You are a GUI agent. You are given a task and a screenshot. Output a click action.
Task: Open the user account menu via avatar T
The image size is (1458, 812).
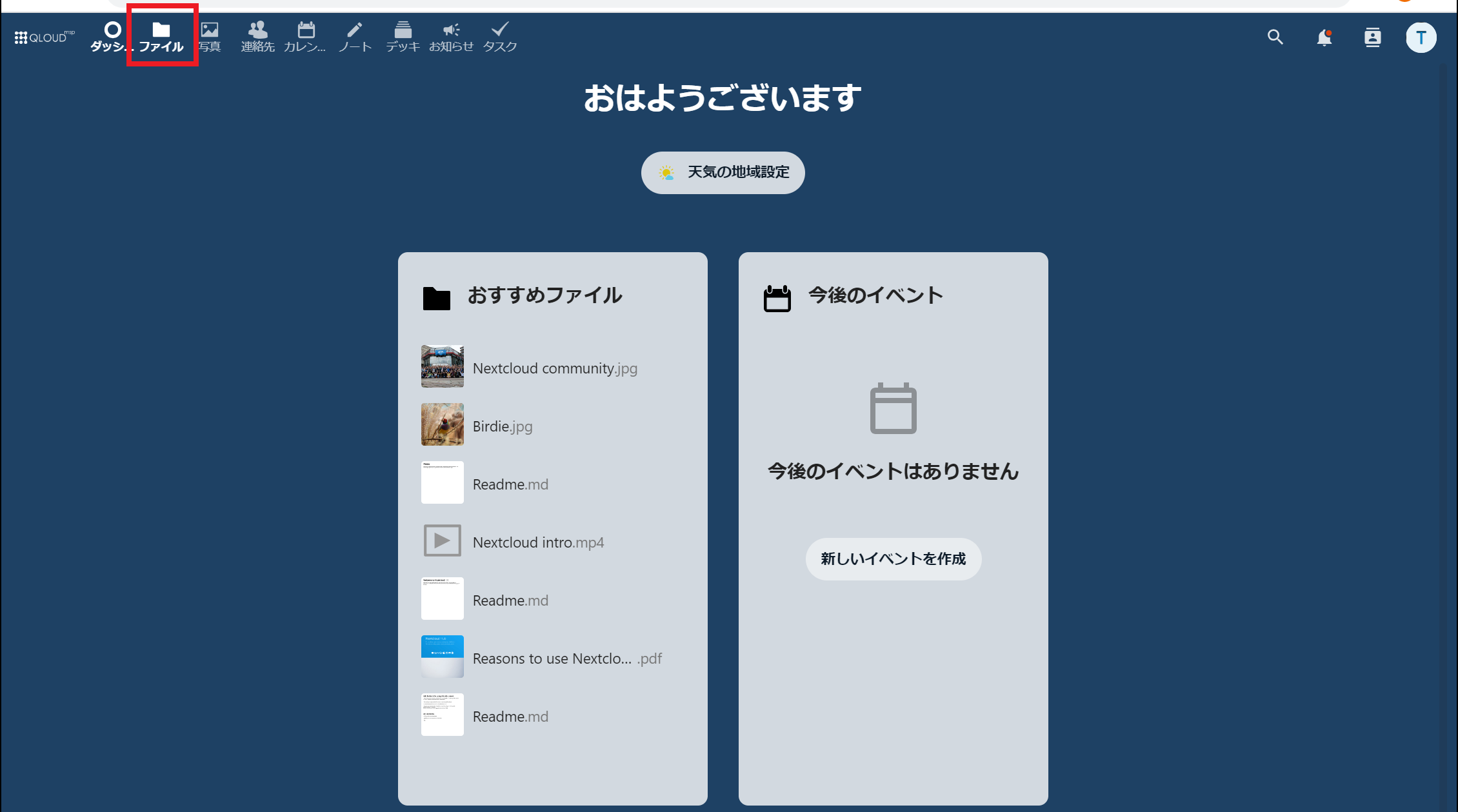[1422, 37]
